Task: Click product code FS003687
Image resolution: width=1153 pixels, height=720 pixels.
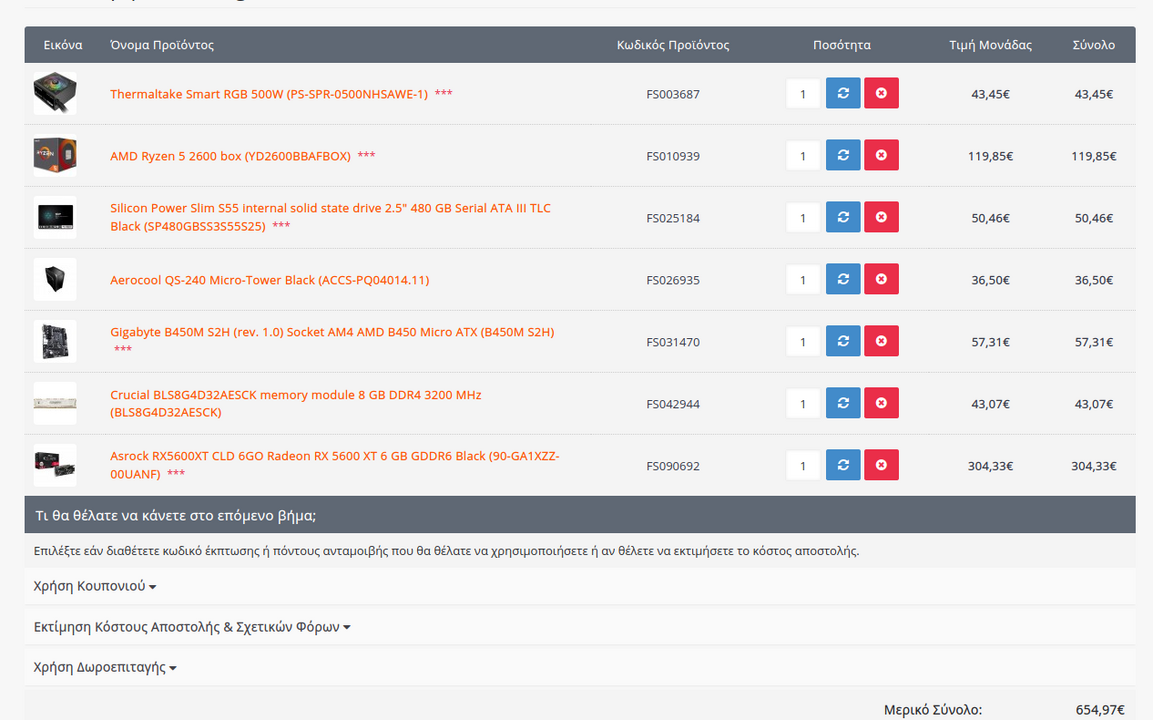Action: [673, 94]
